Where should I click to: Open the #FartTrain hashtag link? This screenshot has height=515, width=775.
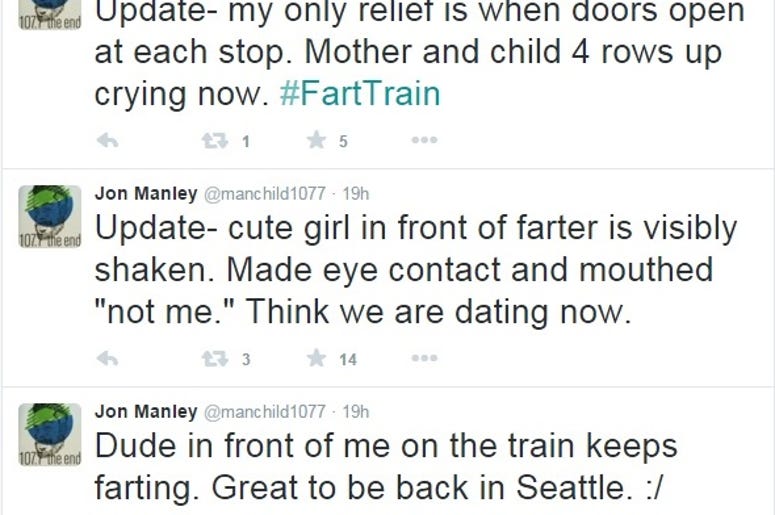coord(360,93)
